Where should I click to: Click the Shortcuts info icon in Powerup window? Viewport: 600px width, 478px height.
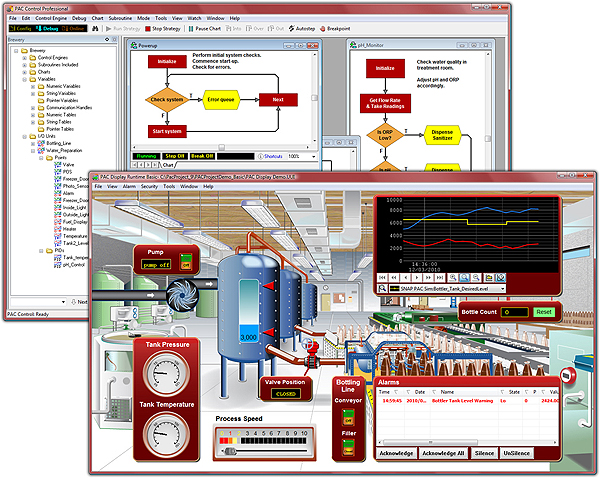pos(261,156)
